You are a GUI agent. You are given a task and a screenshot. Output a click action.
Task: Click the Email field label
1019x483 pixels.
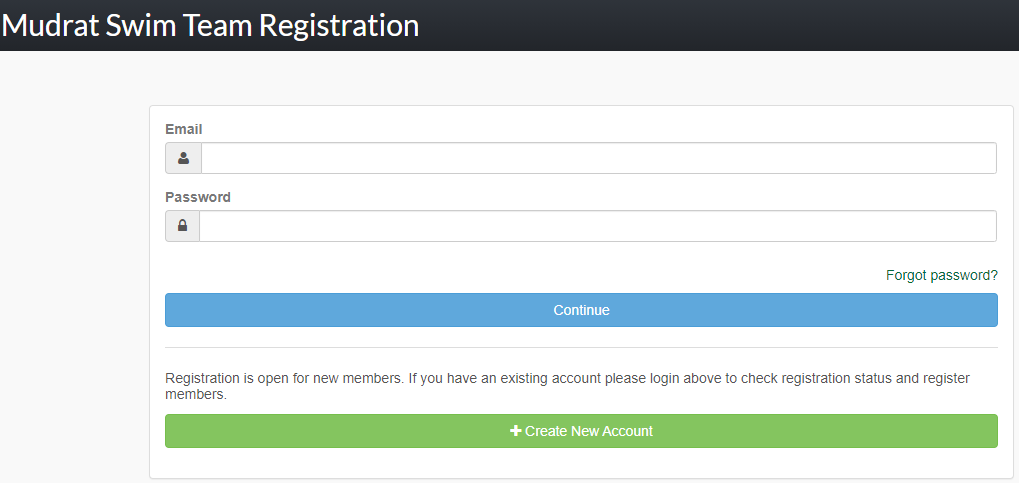184,129
